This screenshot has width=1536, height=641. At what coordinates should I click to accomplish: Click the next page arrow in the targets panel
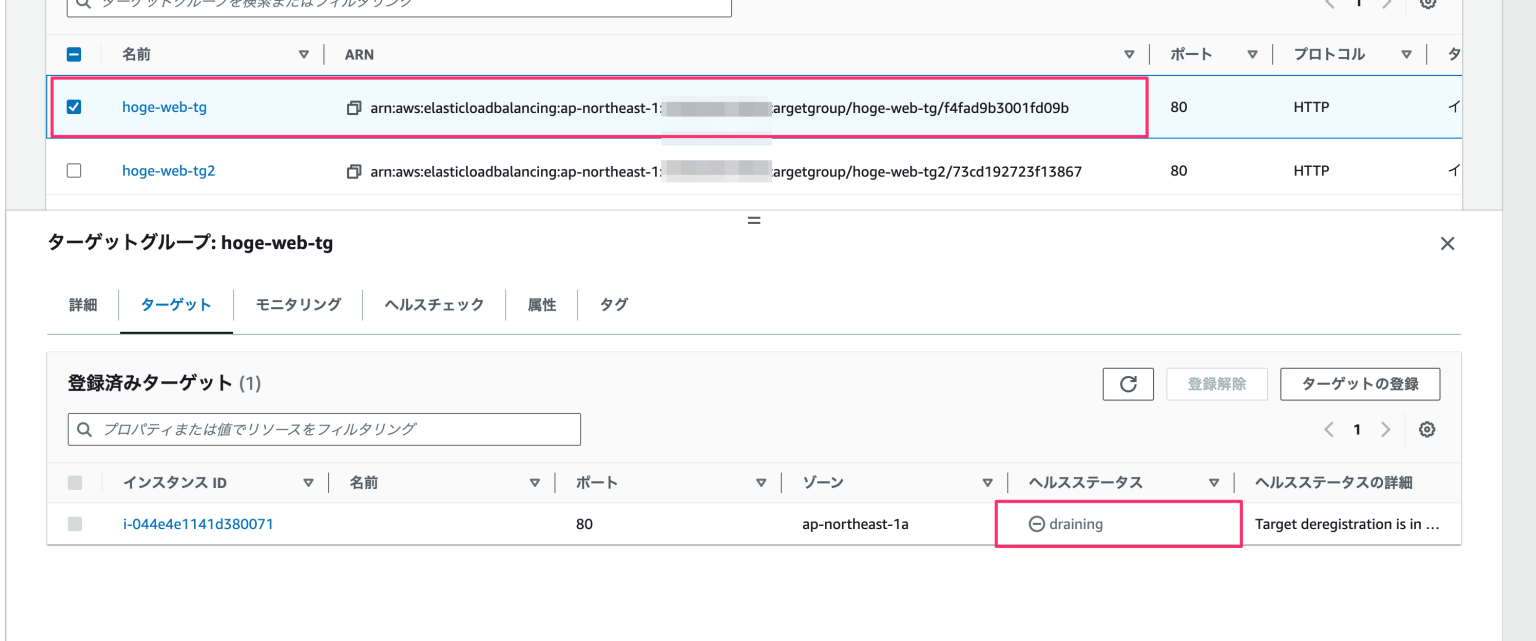pyautogui.click(x=1386, y=429)
